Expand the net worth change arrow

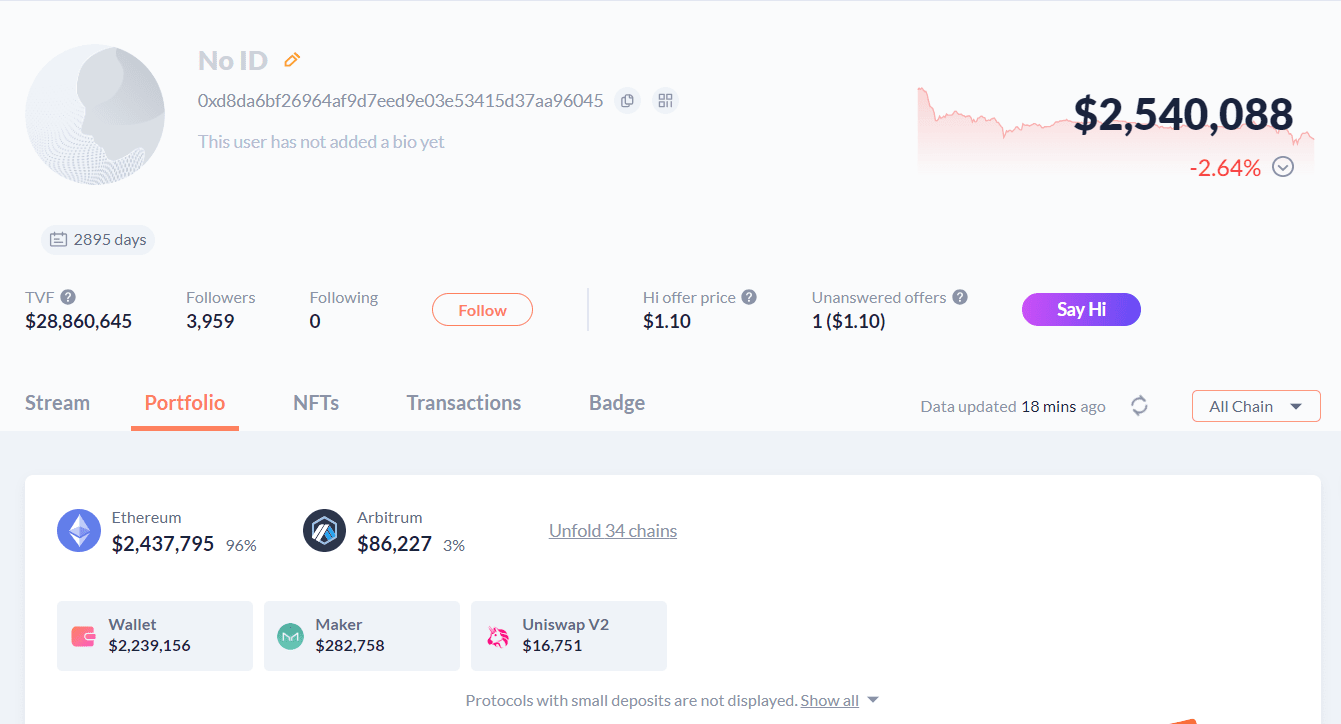1283,167
